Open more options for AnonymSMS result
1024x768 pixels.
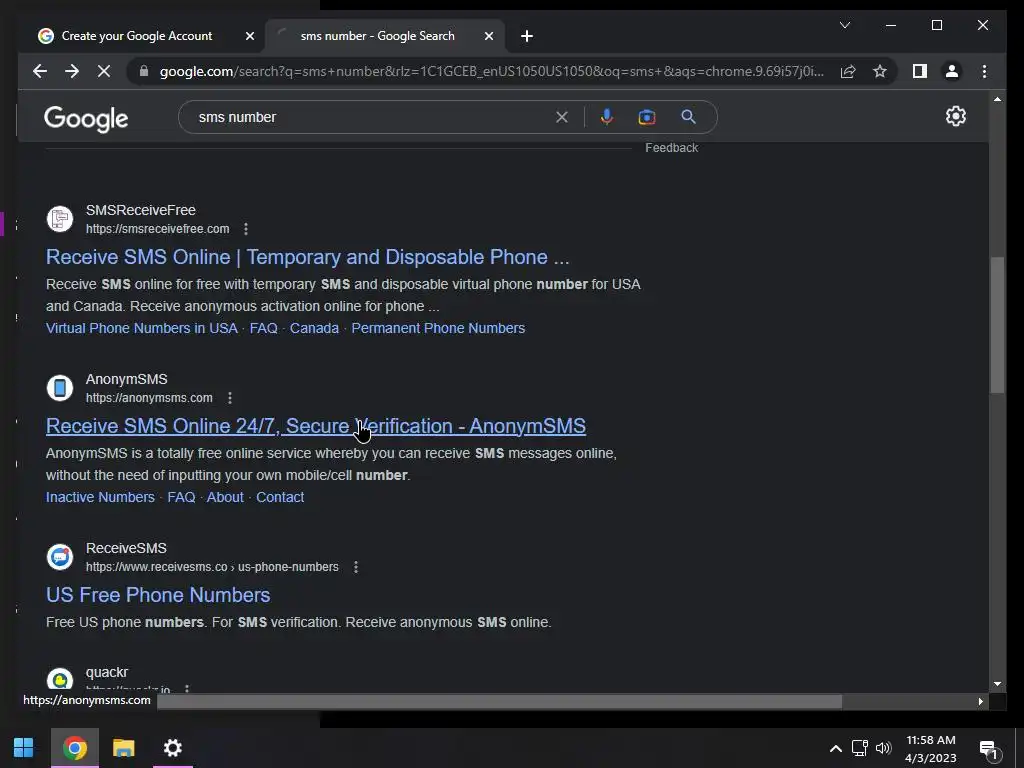(229, 398)
